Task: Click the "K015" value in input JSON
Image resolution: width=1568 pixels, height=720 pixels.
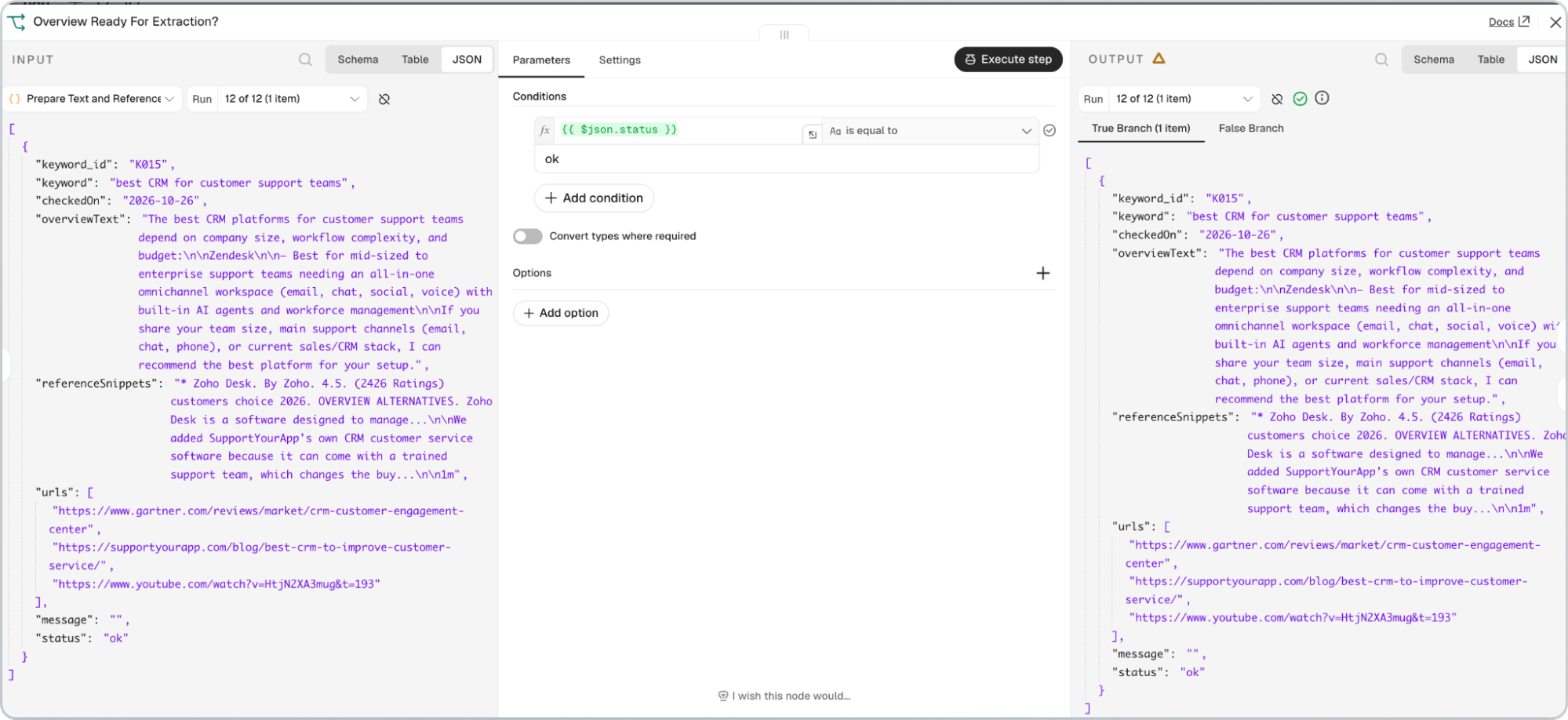Action: 148,165
